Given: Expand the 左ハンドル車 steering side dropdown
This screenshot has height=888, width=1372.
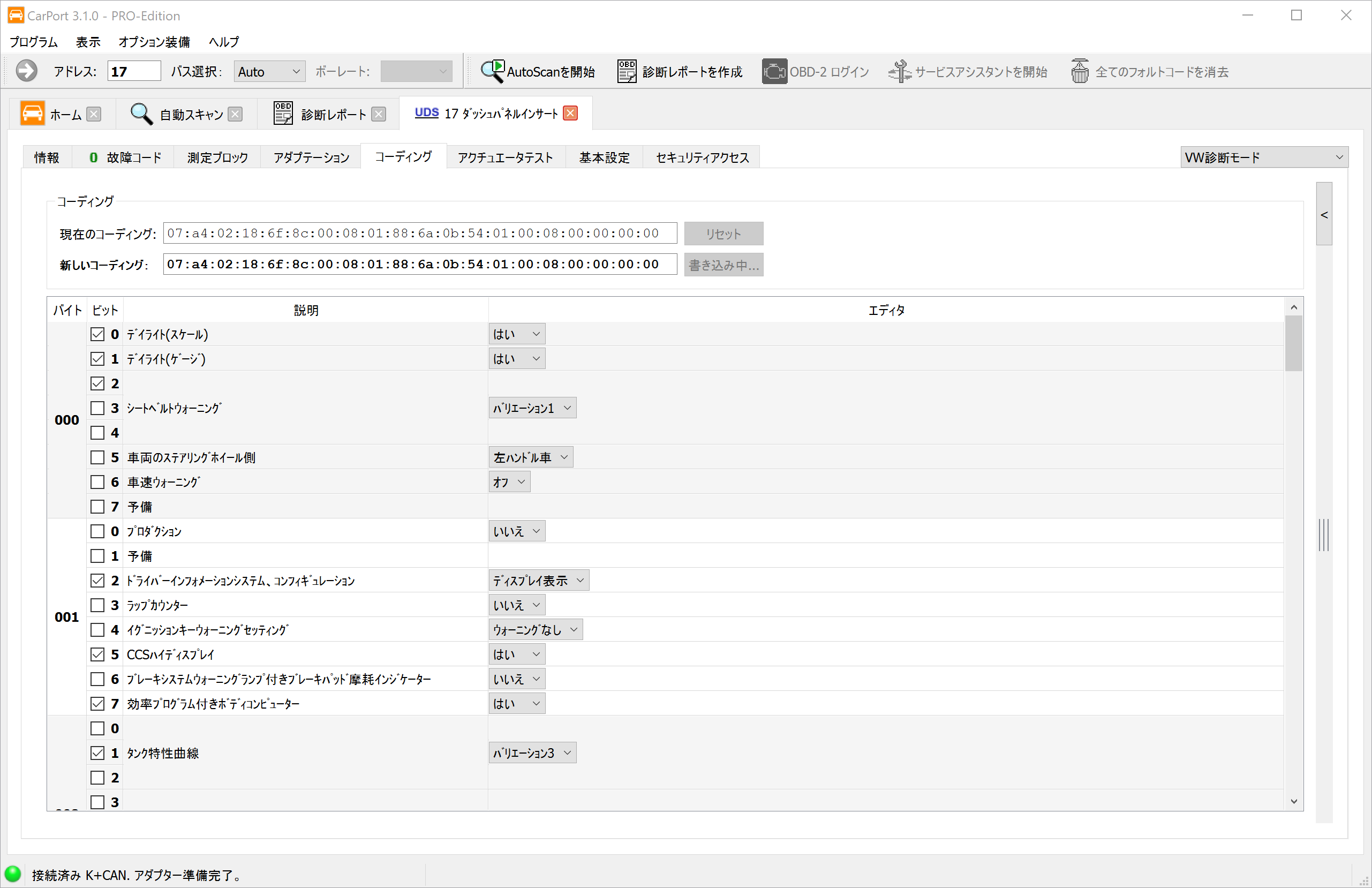Looking at the screenshot, I should 530,457.
